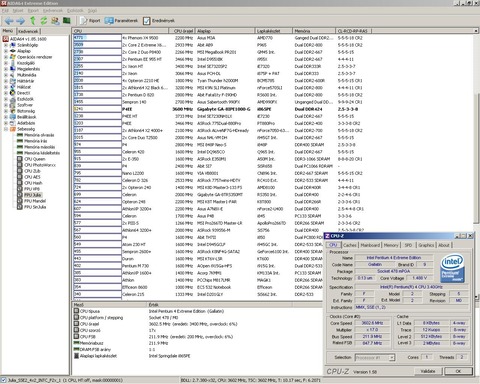The height and width of the screenshot is (384, 480).
Task: Expand the Háttértár tree node
Action: [x=6, y=81]
